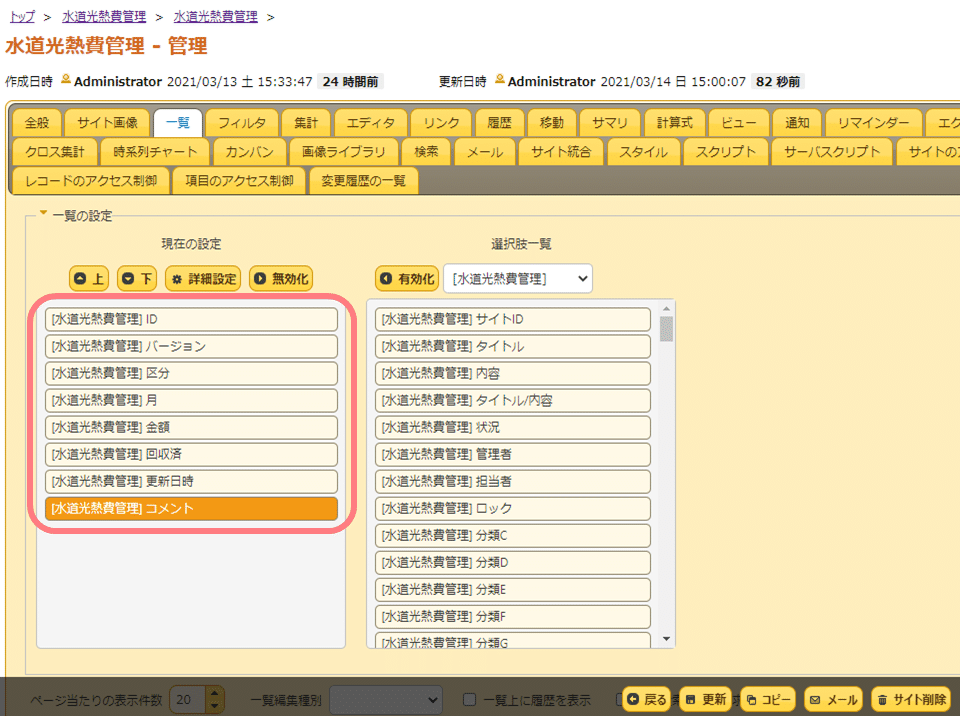Select 管理者 in the options list
The image size is (960, 716).
pos(512,454)
